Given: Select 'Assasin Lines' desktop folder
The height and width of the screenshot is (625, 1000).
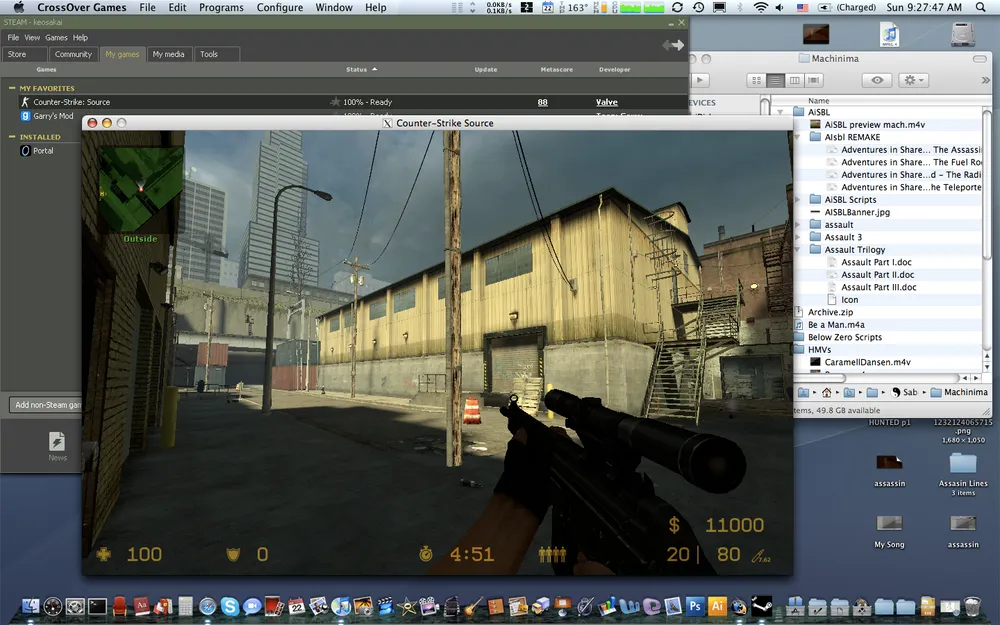Looking at the screenshot, I should click(962, 473).
